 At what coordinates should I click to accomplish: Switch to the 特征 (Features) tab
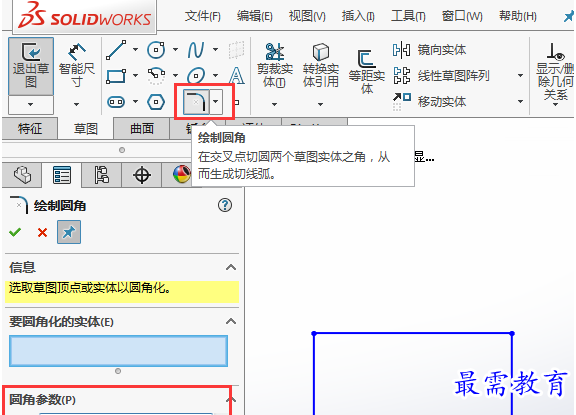point(30,129)
